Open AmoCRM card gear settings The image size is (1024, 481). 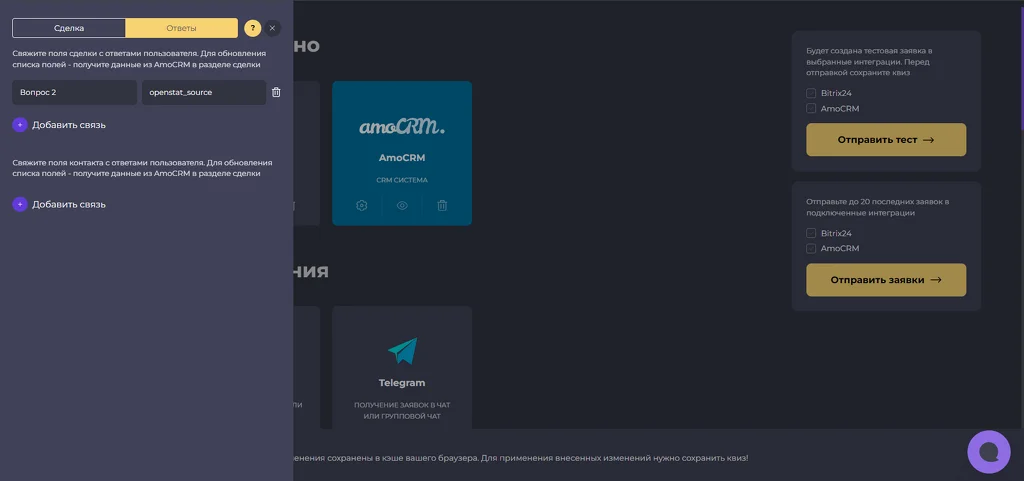362,206
